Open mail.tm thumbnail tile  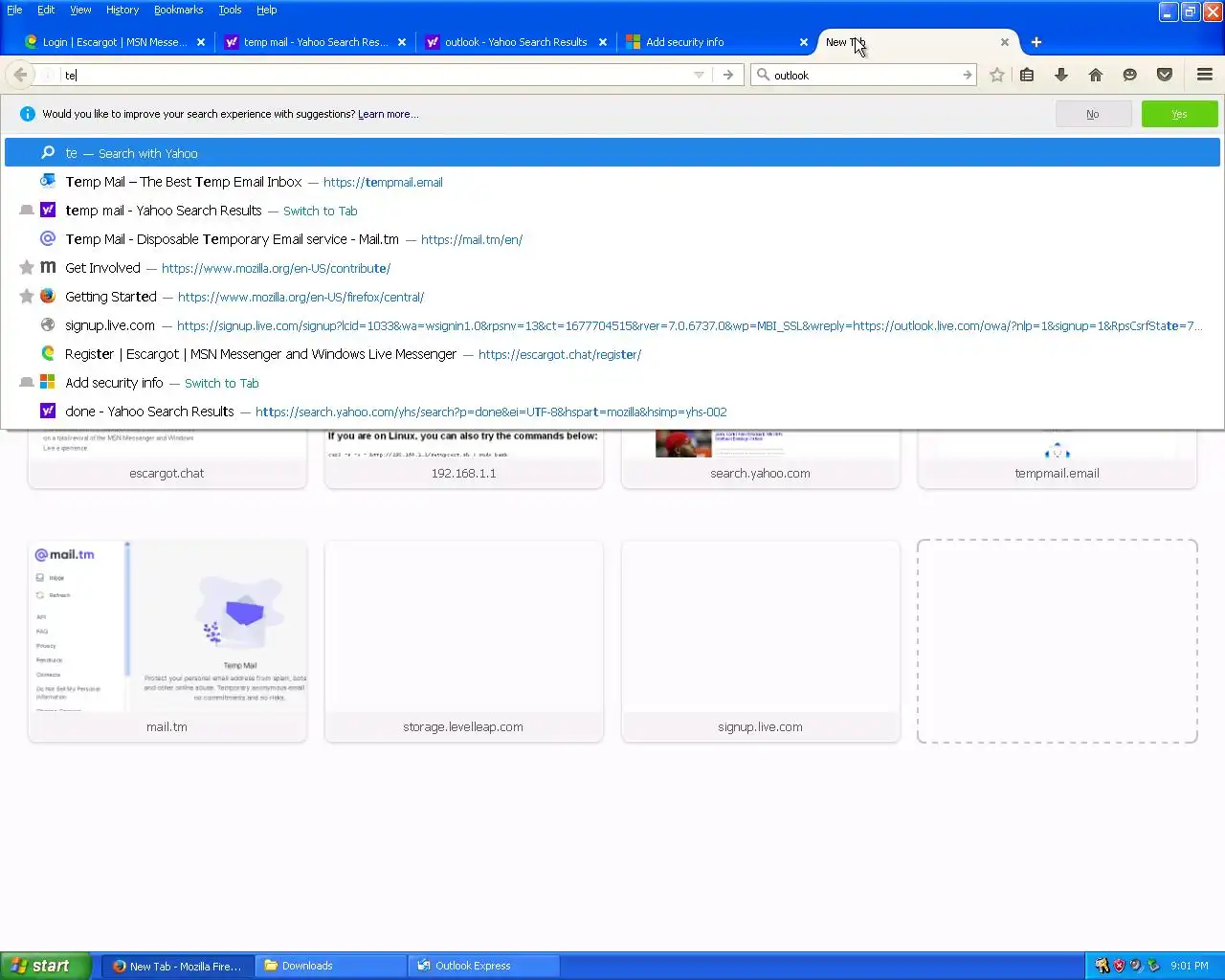coord(167,641)
